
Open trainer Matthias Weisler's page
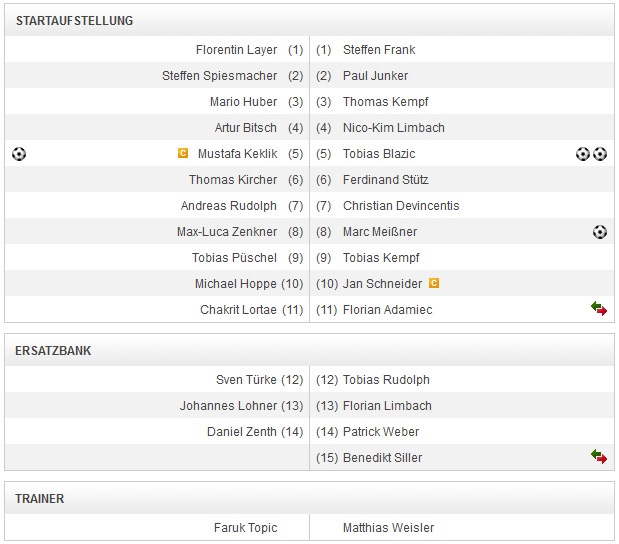coord(388,528)
